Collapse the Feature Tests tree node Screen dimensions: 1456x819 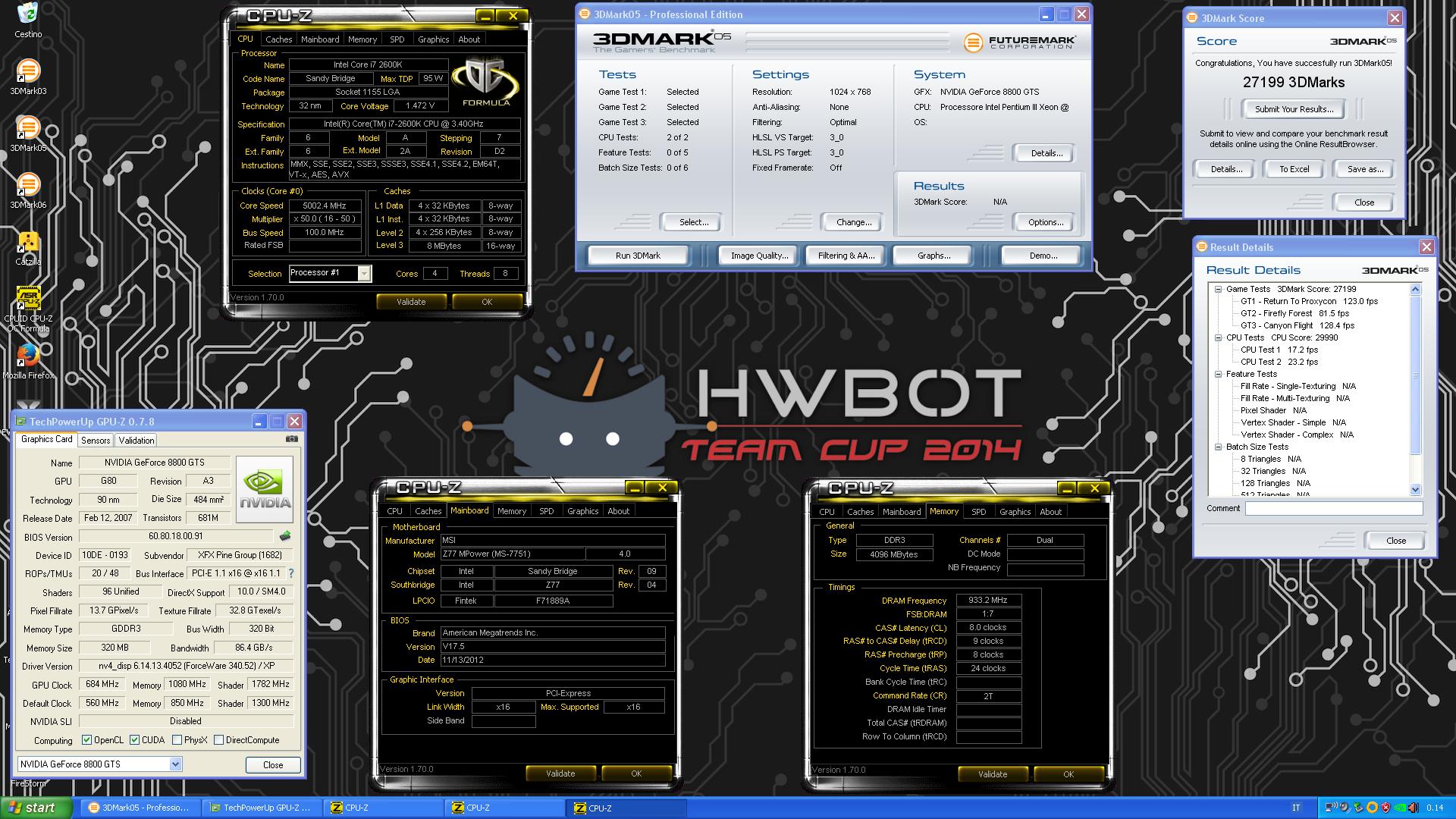pos(1218,374)
